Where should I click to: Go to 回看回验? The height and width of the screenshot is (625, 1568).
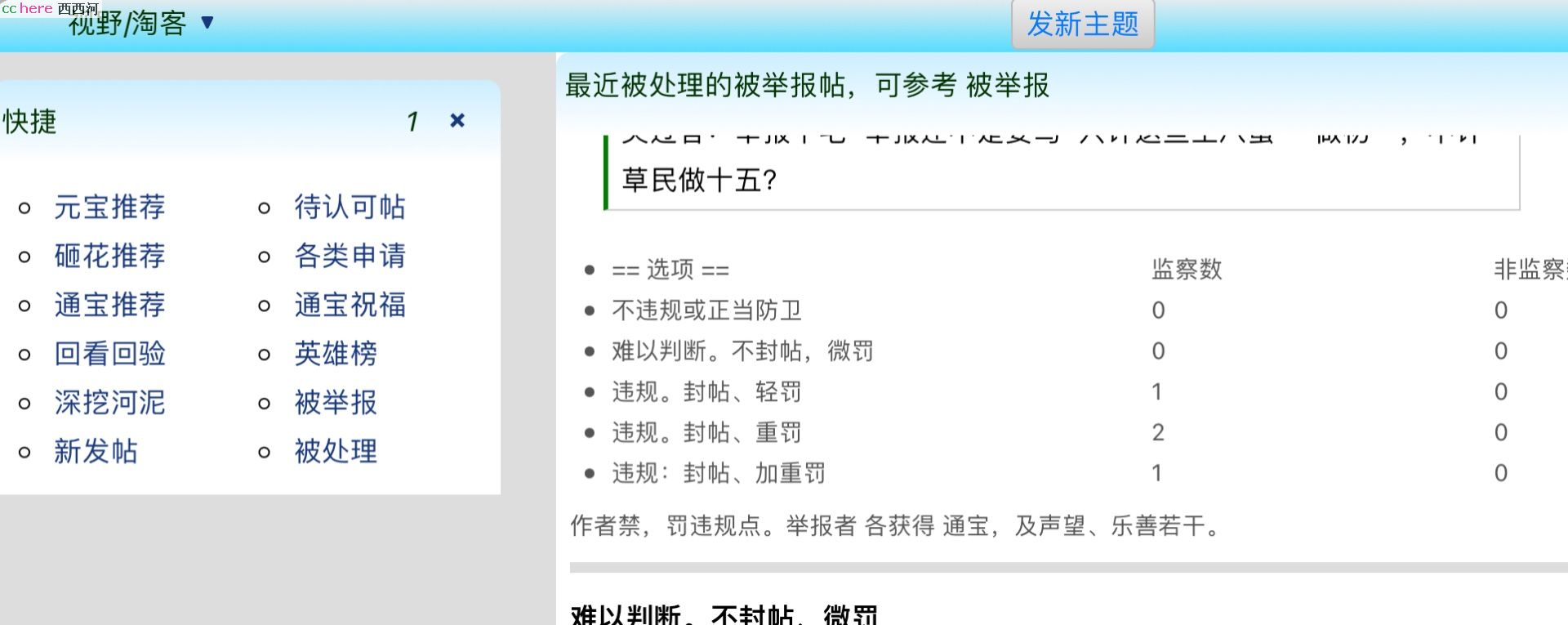point(109,354)
